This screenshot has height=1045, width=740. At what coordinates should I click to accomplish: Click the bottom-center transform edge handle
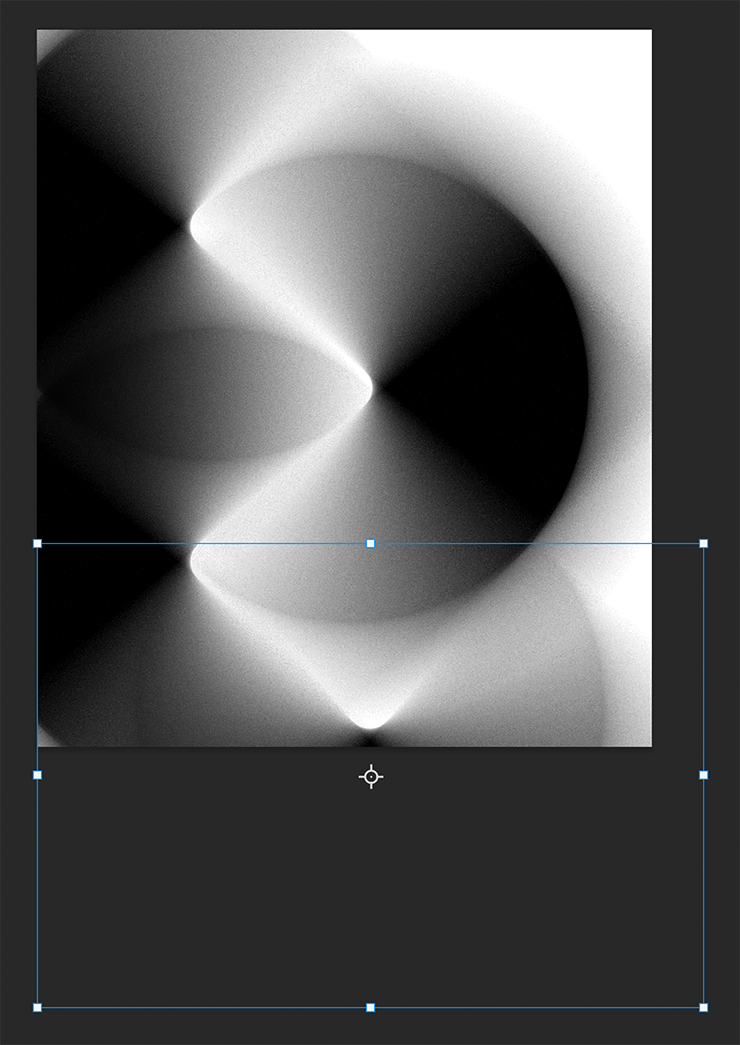point(371,1007)
